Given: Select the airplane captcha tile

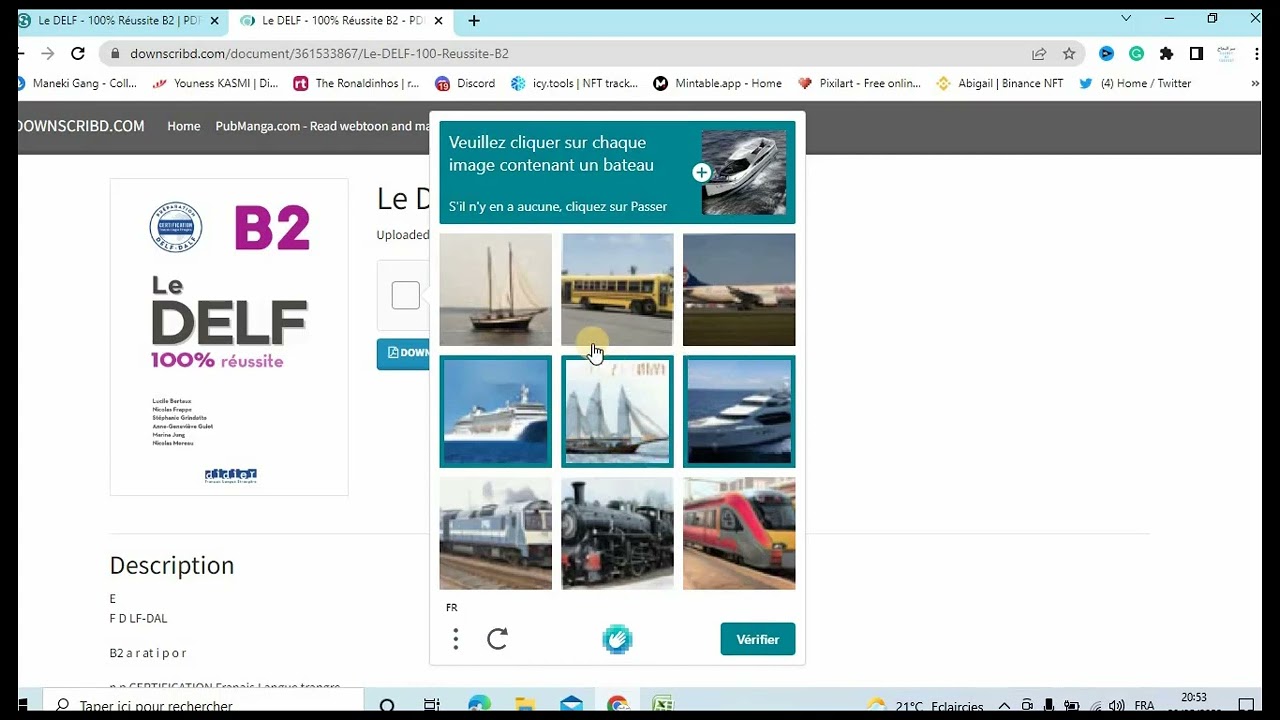Looking at the screenshot, I should pyautogui.click(x=739, y=290).
